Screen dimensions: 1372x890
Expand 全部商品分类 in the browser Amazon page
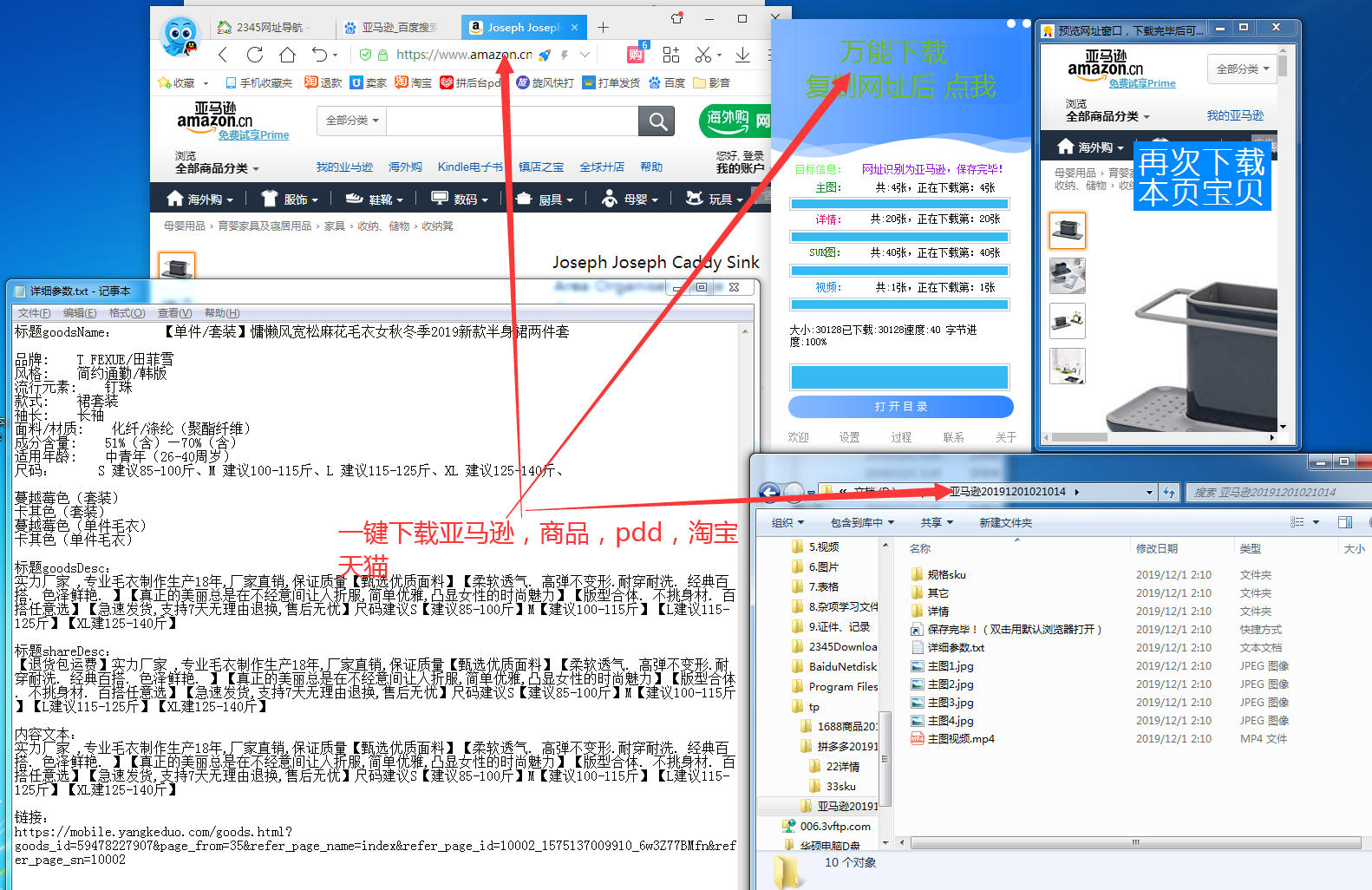pyautogui.click(x=217, y=168)
